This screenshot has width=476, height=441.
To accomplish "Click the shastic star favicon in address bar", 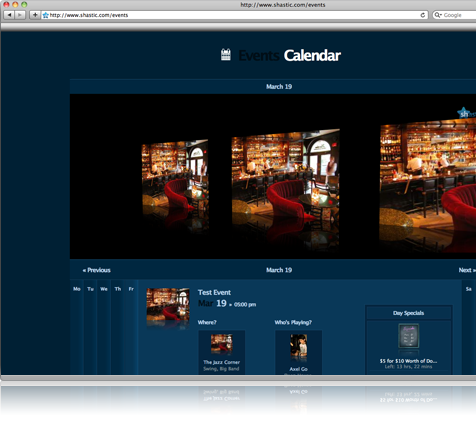I will [x=46, y=15].
